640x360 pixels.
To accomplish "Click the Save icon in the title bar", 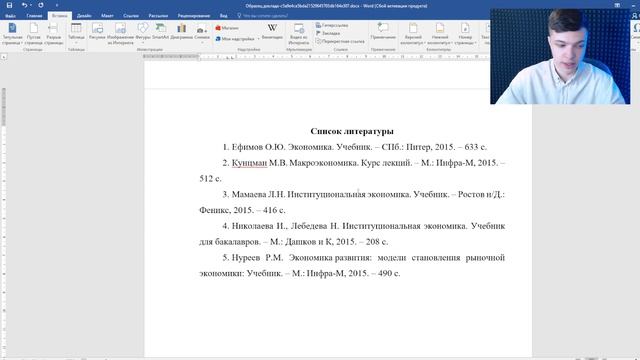I will (x=9, y=5).
